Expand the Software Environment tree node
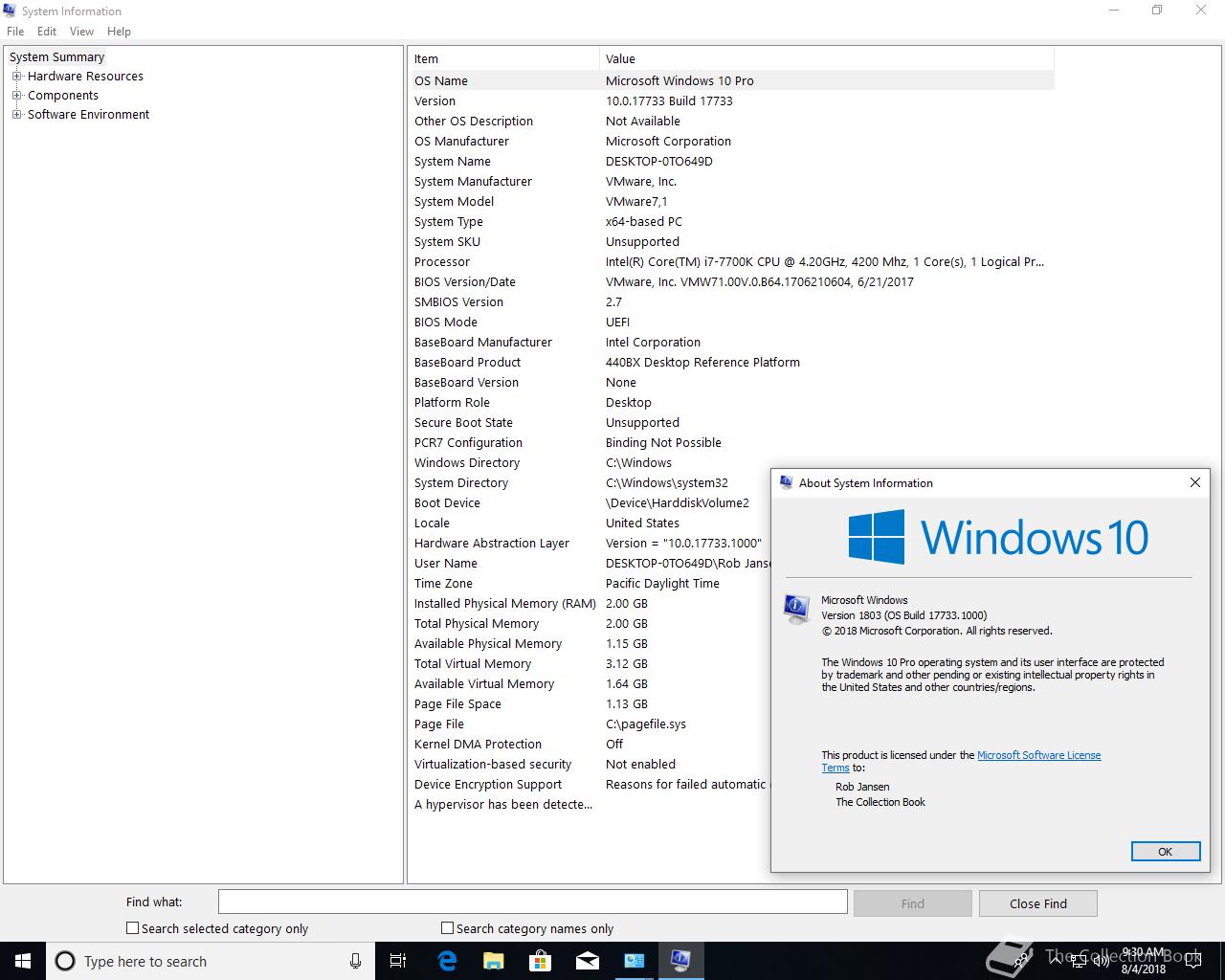The width and height of the screenshot is (1225, 980). pyautogui.click(x=16, y=114)
